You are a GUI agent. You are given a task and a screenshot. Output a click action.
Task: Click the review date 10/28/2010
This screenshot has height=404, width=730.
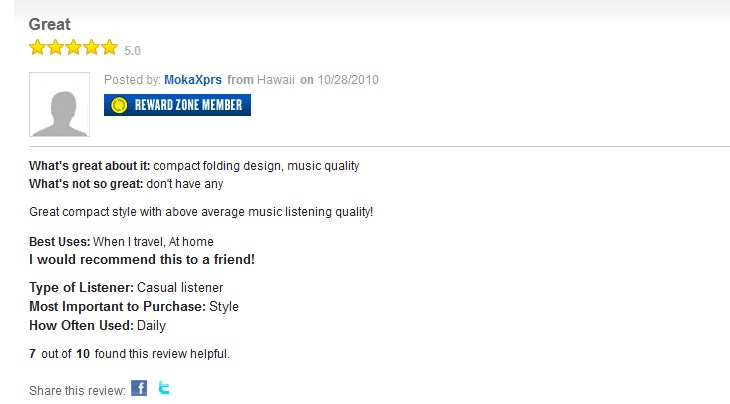coord(348,80)
